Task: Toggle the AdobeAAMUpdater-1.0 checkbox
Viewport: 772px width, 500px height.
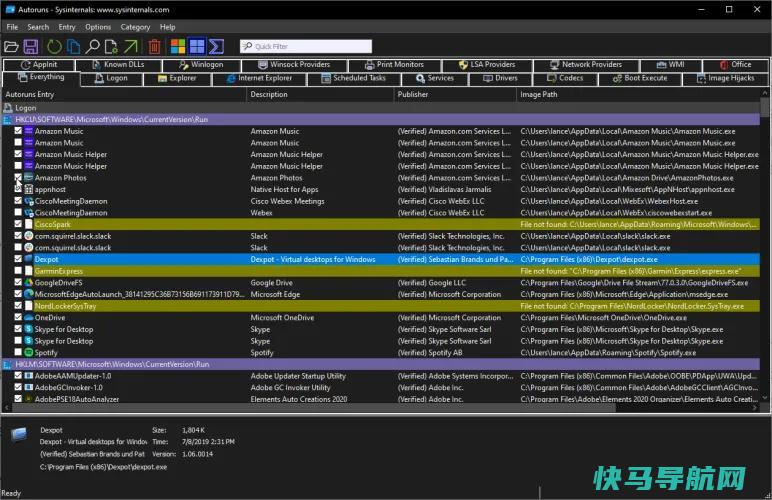Action: tap(18, 375)
